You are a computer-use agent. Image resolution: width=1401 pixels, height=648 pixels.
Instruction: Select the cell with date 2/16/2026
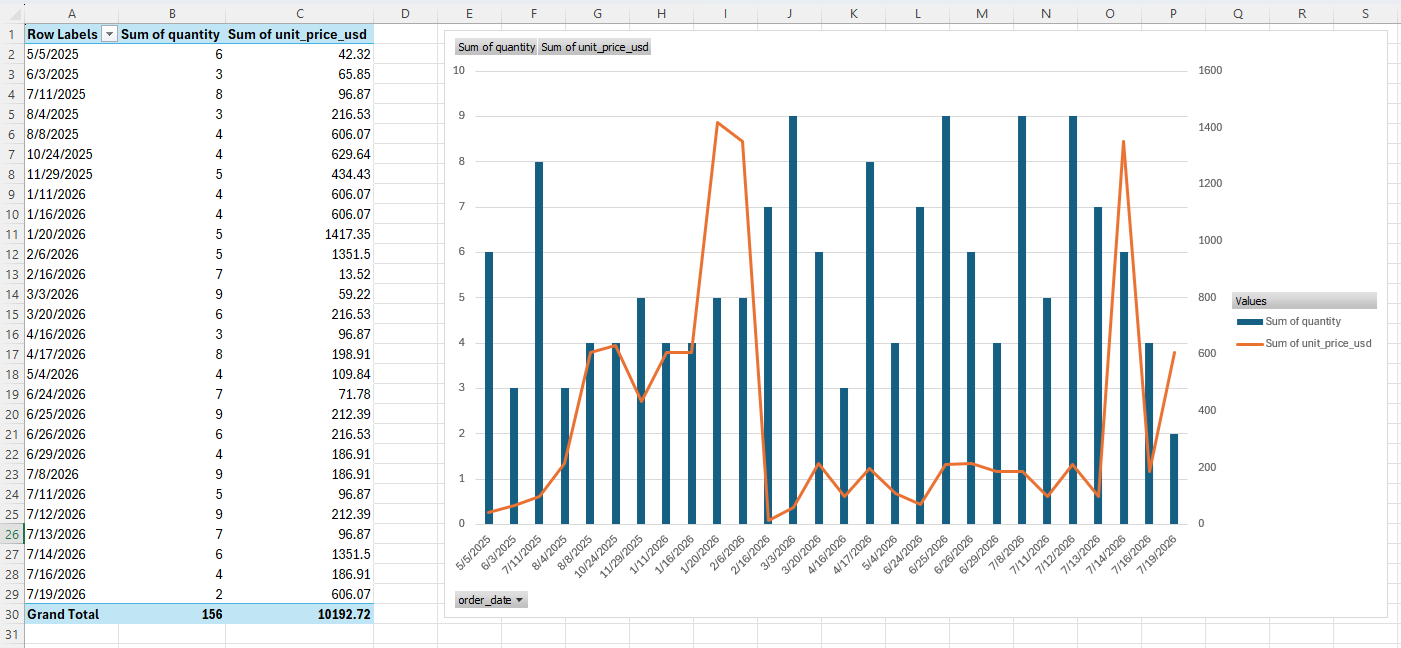tap(71, 274)
